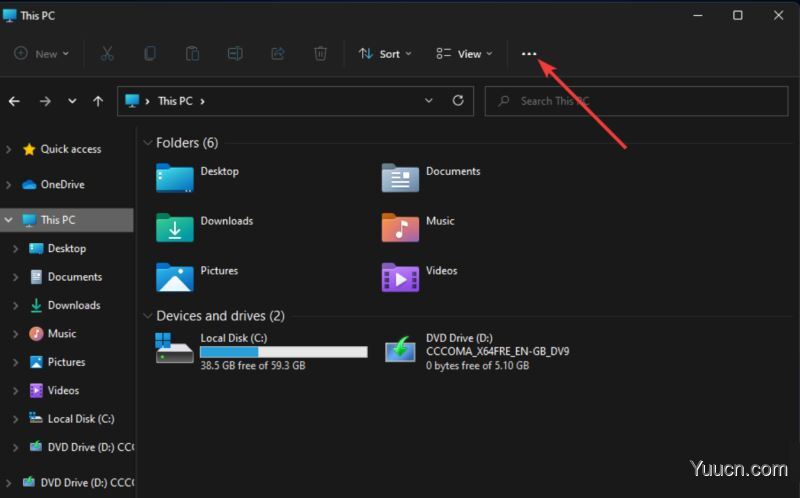Click chevron after This PC in address bar
The height and width of the screenshot is (498, 800).
[203, 102]
